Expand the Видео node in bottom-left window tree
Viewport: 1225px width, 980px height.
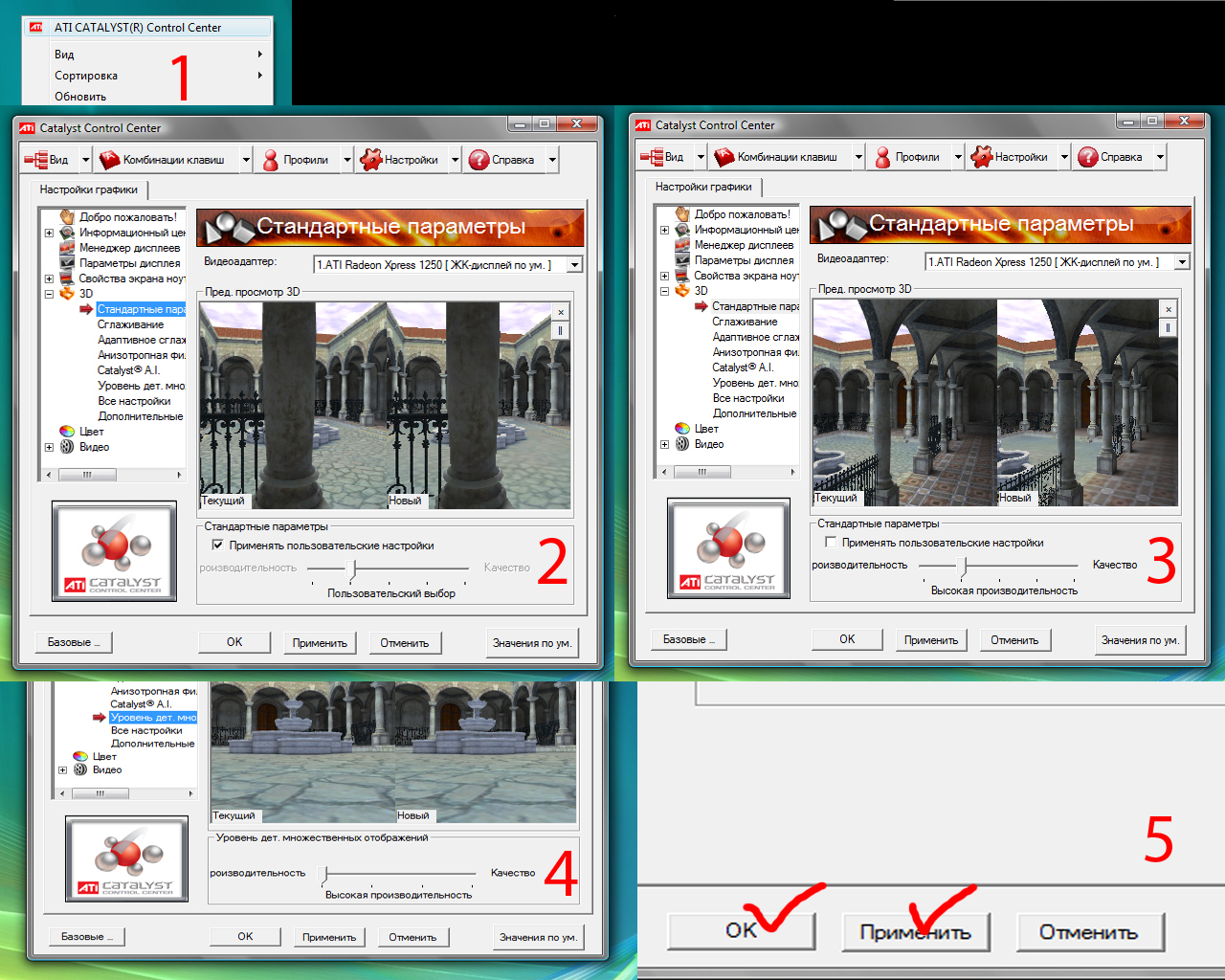coord(63,769)
